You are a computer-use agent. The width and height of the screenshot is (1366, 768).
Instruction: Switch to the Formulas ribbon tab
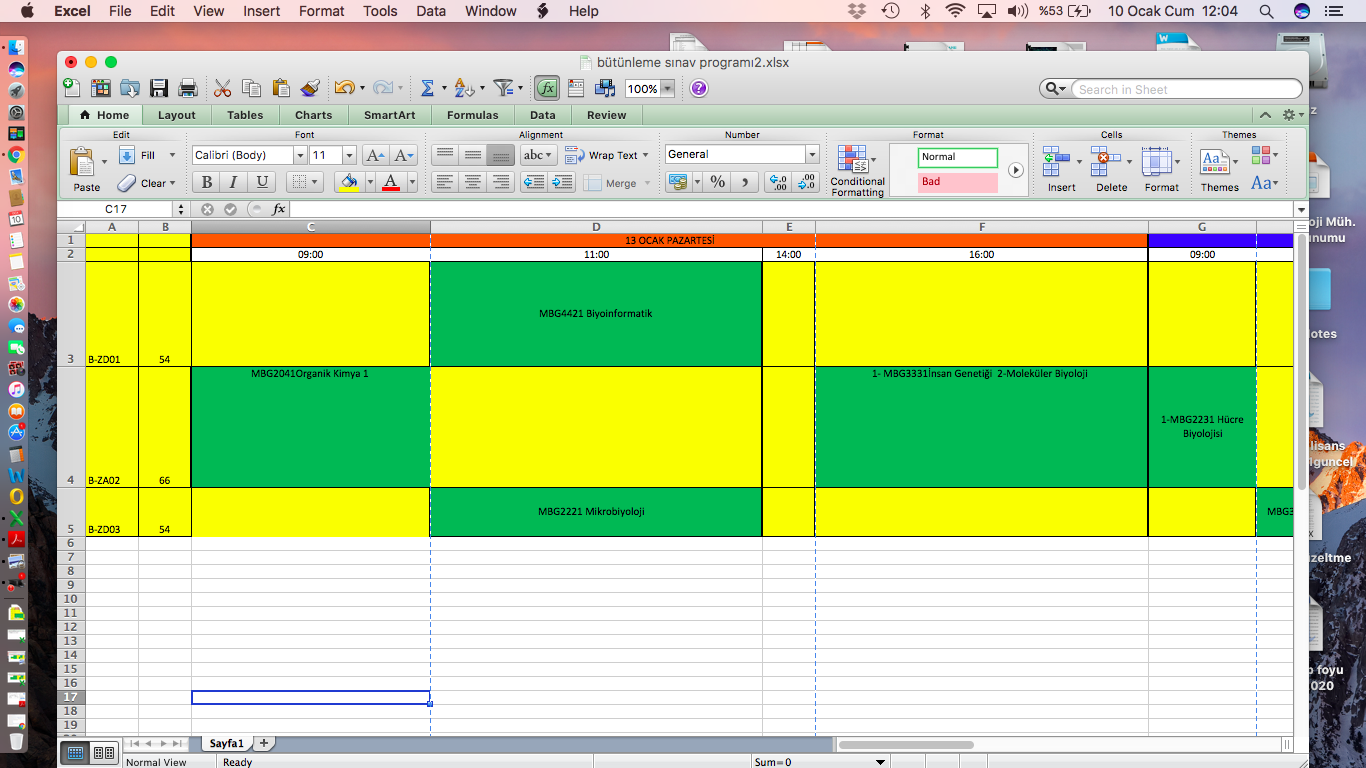click(472, 115)
